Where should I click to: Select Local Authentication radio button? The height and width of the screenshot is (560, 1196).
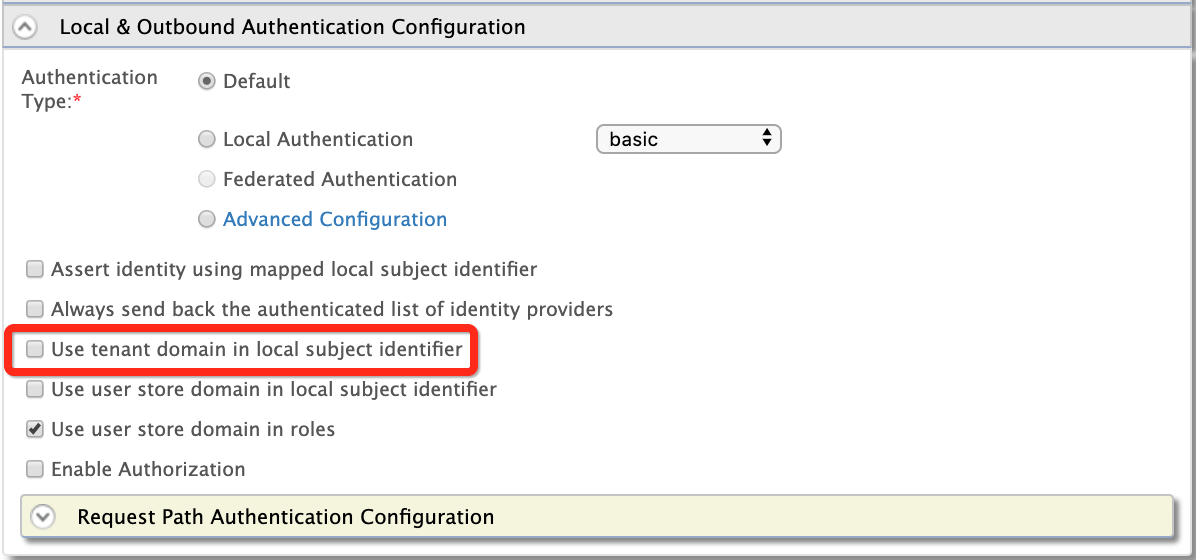[x=207, y=140]
